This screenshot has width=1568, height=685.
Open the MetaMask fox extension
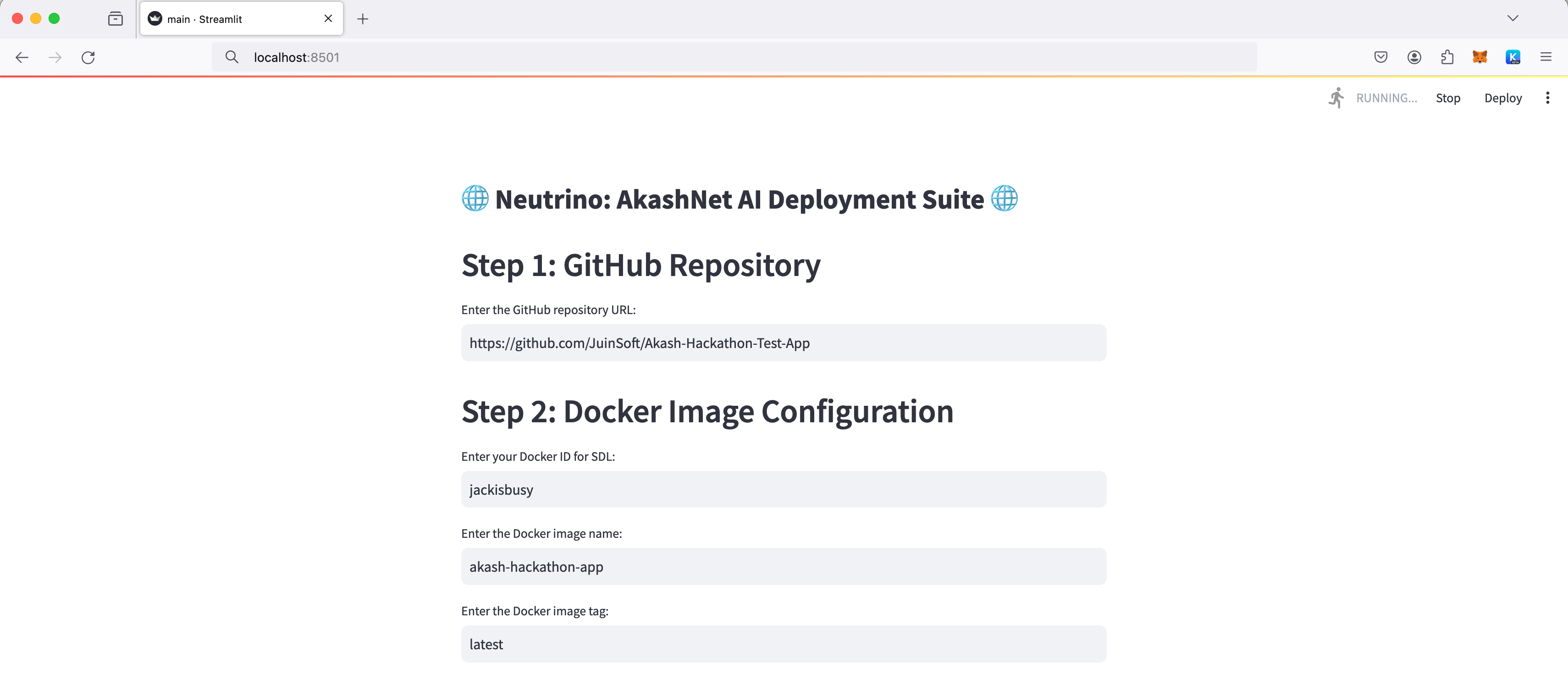[x=1480, y=57]
